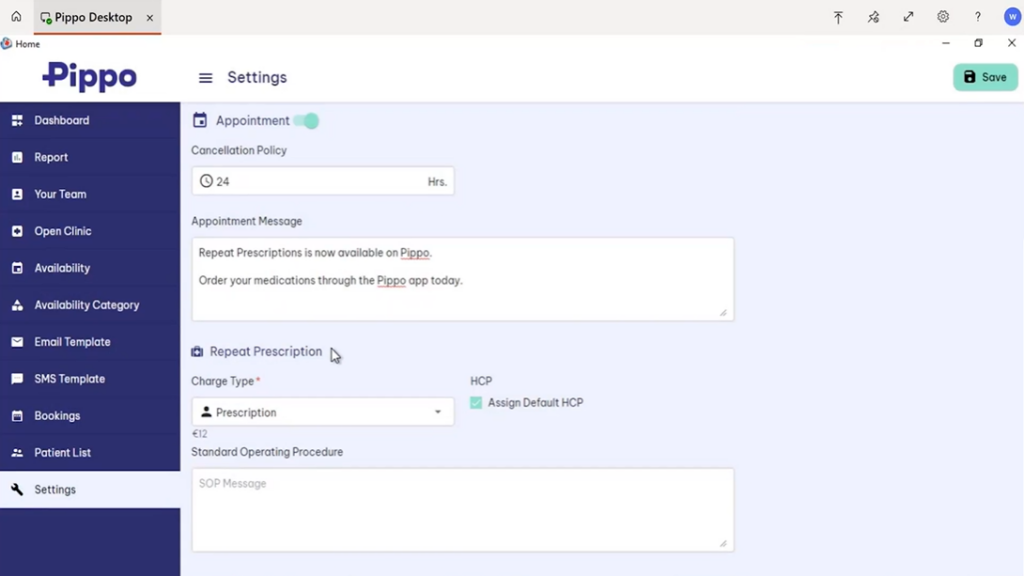Click the hamburger menu icon beside Settings
The image size is (1024, 576).
click(205, 78)
